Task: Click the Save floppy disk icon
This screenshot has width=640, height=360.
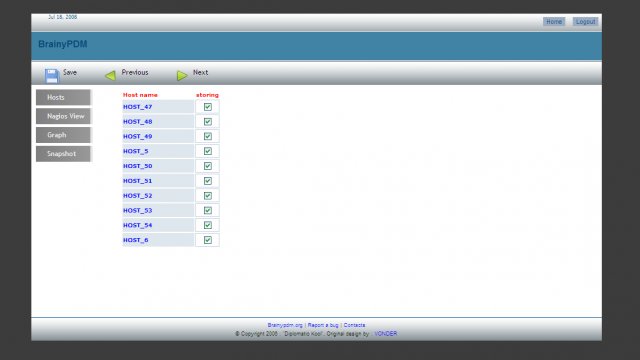Action: (x=52, y=76)
